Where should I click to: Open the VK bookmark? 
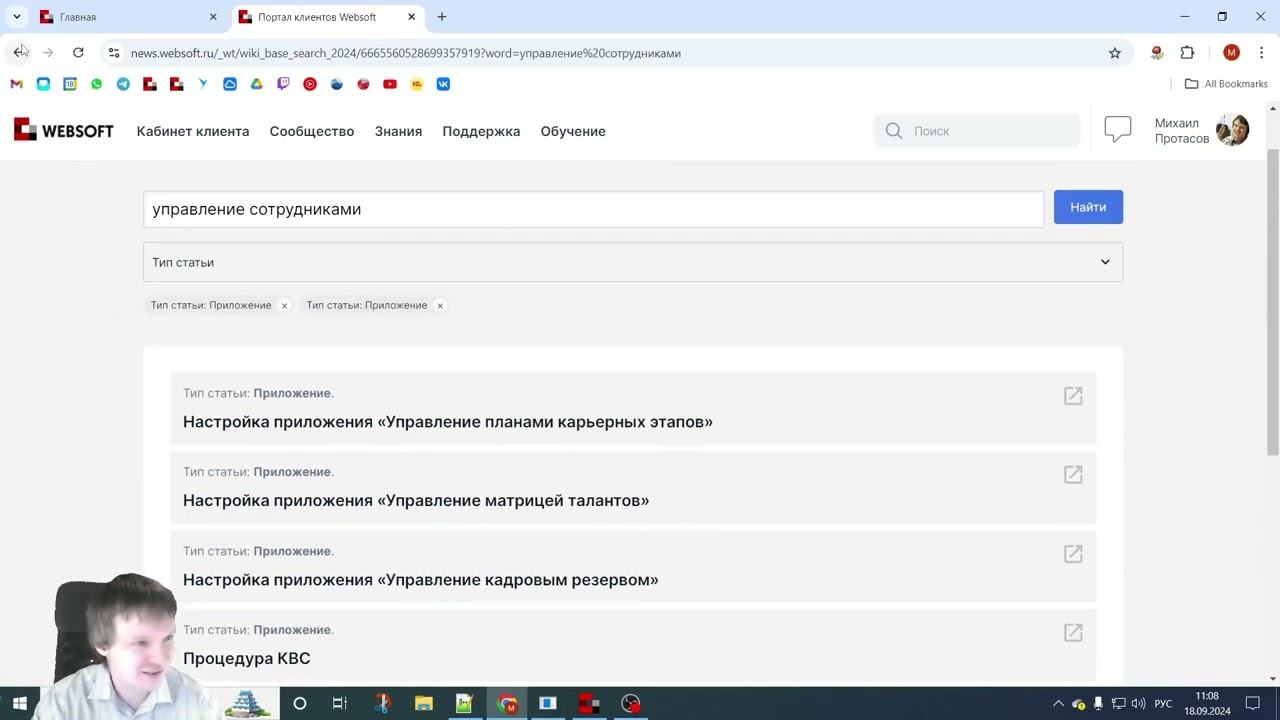[x=443, y=84]
